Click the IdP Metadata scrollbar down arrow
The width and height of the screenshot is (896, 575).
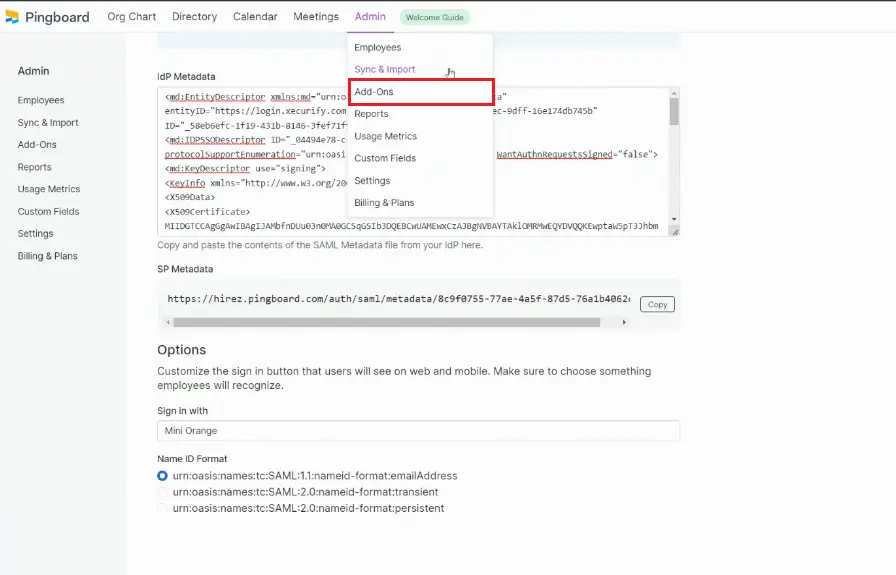(674, 219)
